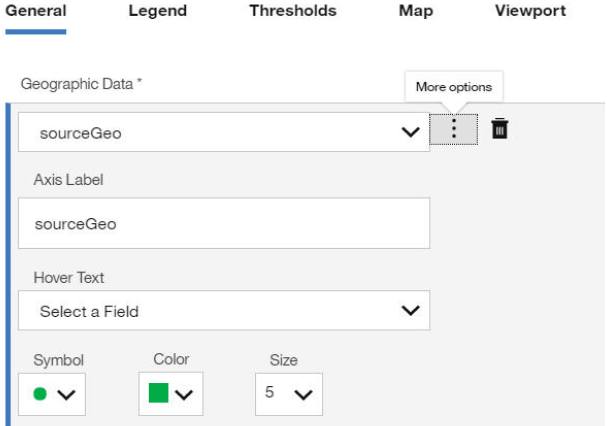The image size is (607, 426).
Task: Click the arrow next to the Size value
Action: tap(303, 395)
